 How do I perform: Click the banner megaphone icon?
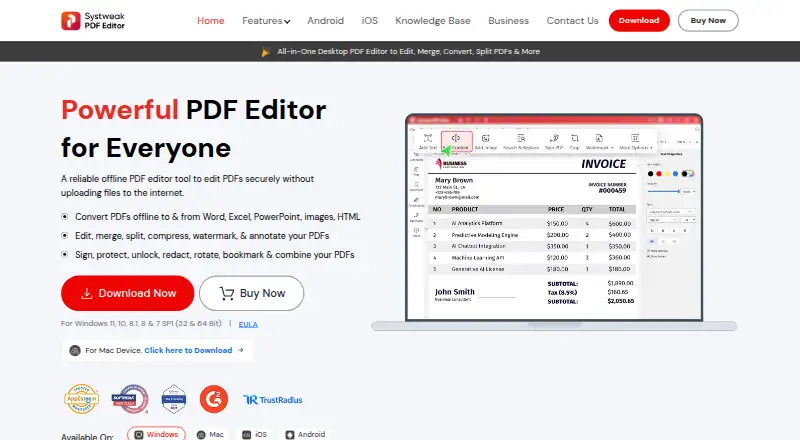click(266, 52)
